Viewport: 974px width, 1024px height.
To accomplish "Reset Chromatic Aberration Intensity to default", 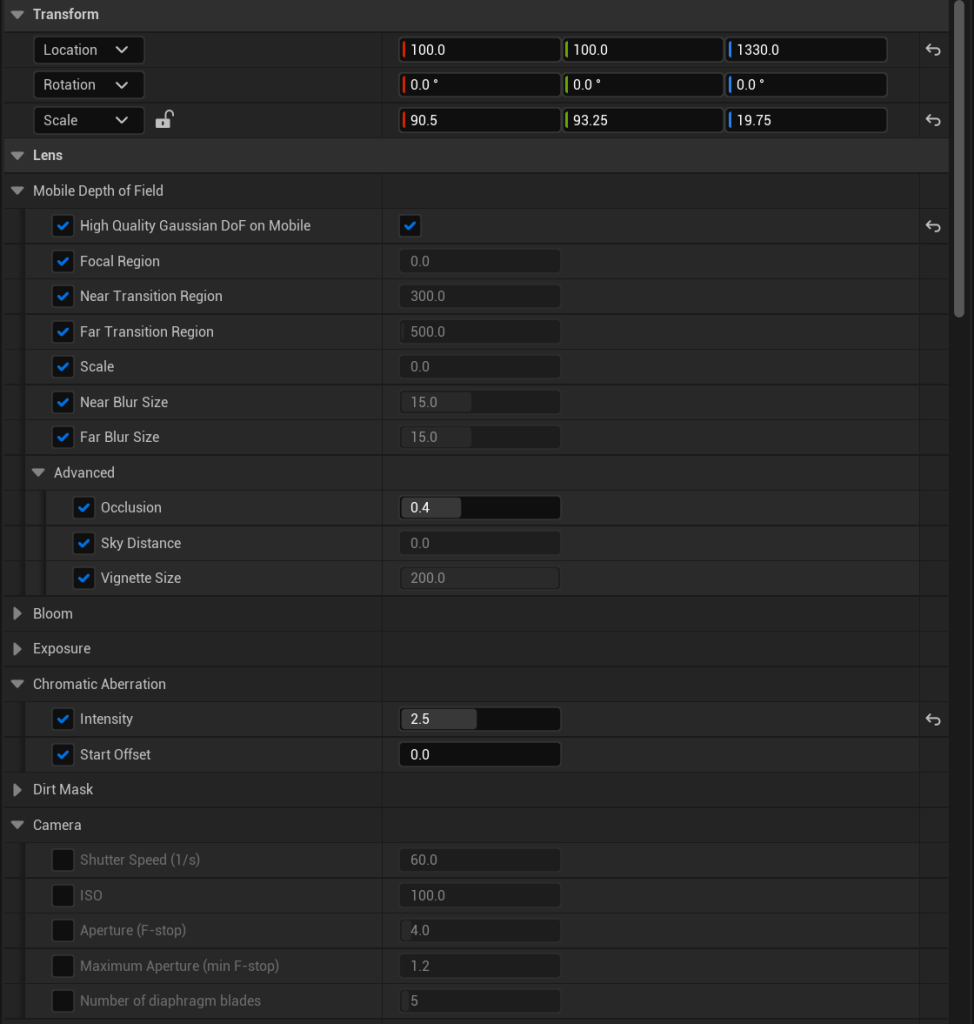I will click(932, 719).
